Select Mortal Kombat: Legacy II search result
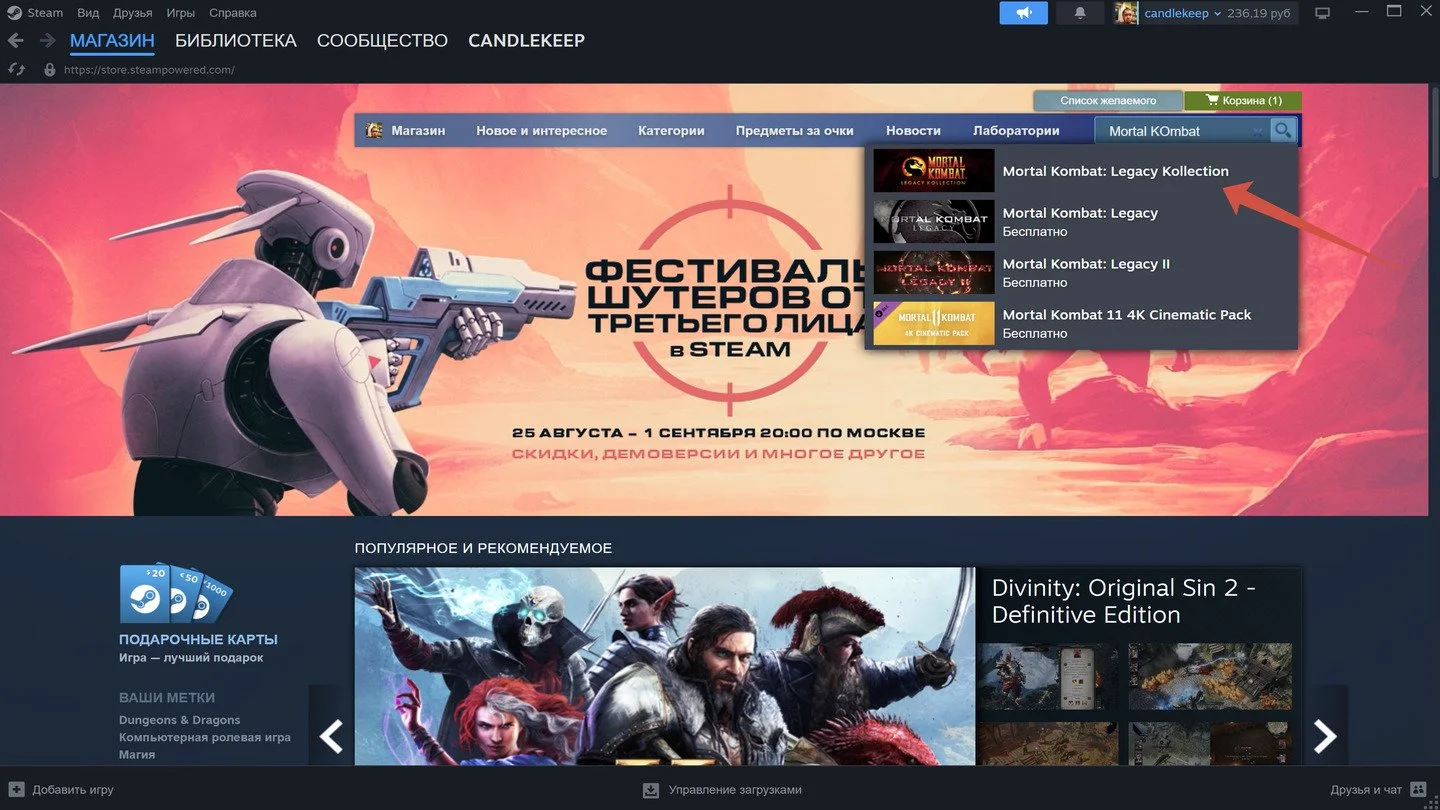Viewport: 1440px width, 810px height. coord(1081,272)
